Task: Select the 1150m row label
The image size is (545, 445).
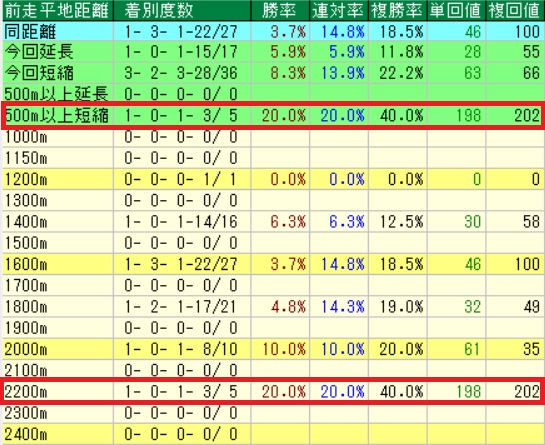Action: click(26, 158)
